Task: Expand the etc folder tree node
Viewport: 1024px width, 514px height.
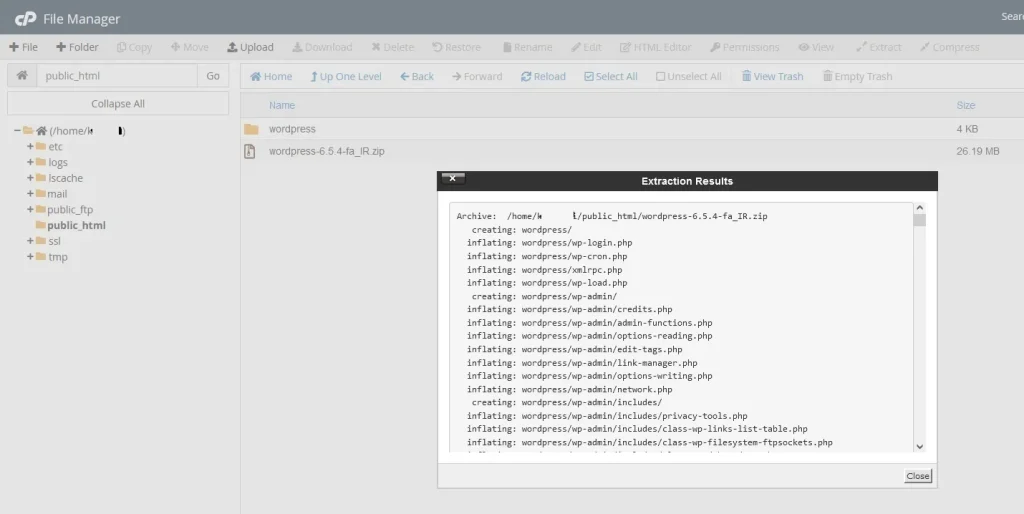Action: tap(30, 147)
